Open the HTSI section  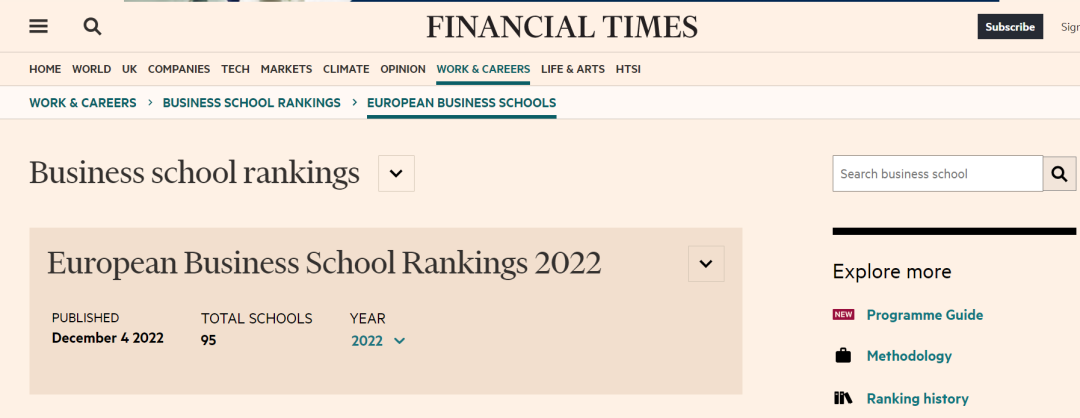point(628,69)
